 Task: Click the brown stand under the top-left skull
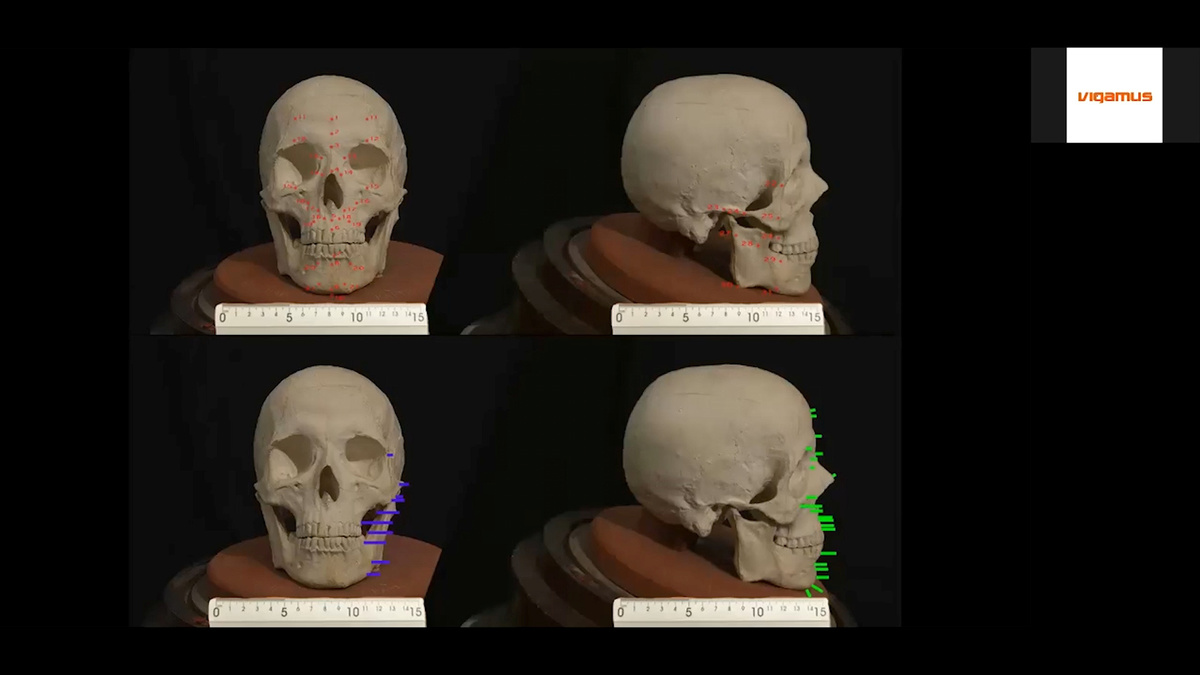tap(420, 270)
